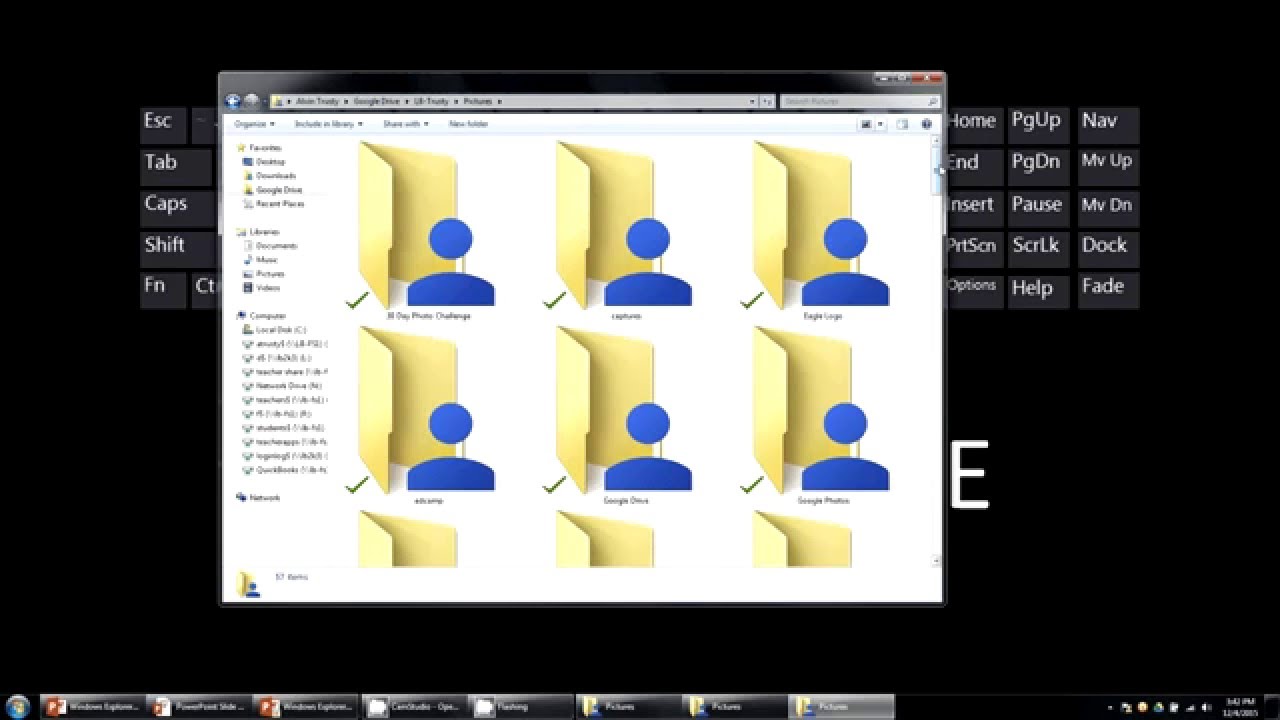Click the scrollbar down arrow in file list

[937, 561]
